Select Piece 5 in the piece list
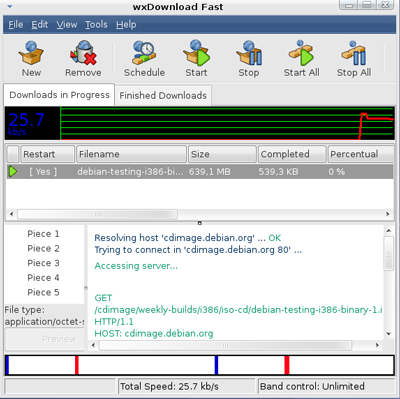 tap(43, 292)
